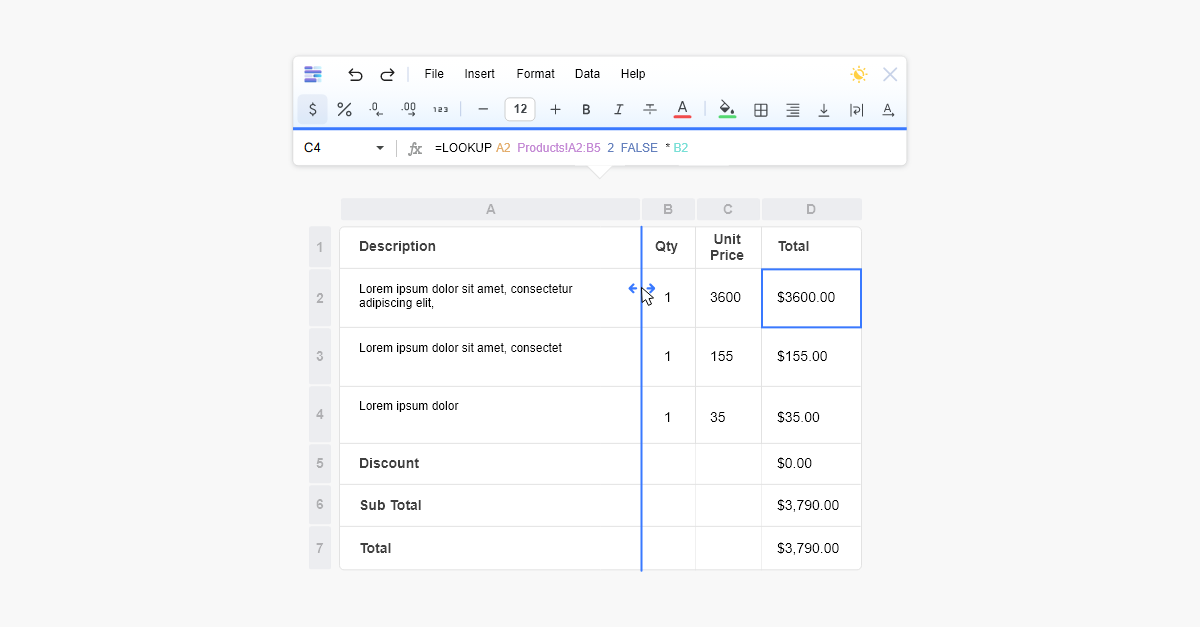Viewport: 1200px width, 627px height.
Task: Select the cell with $35.00
Action: [x=811, y=415]
